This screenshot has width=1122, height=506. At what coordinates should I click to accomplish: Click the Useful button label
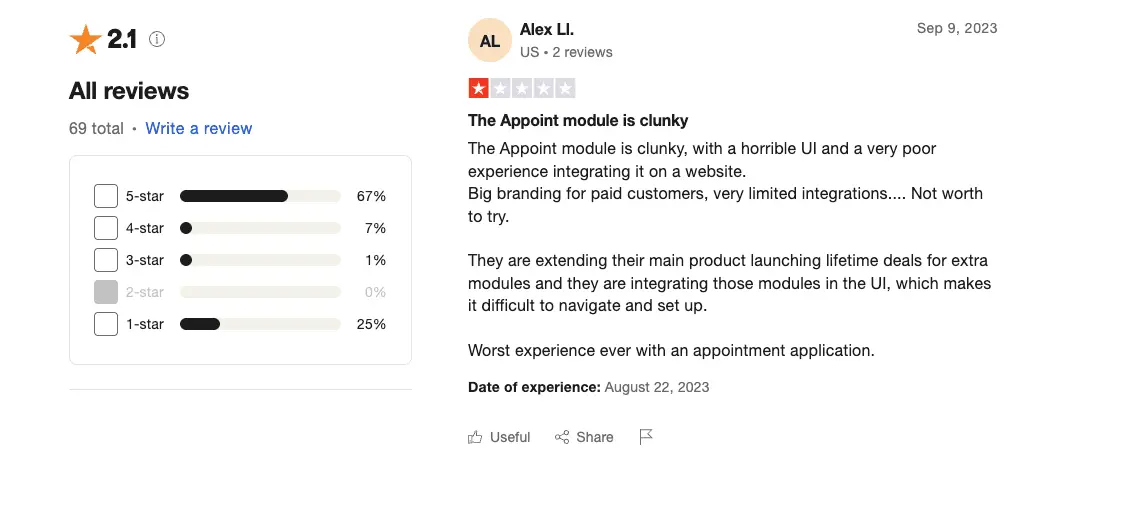pos(510,437)
